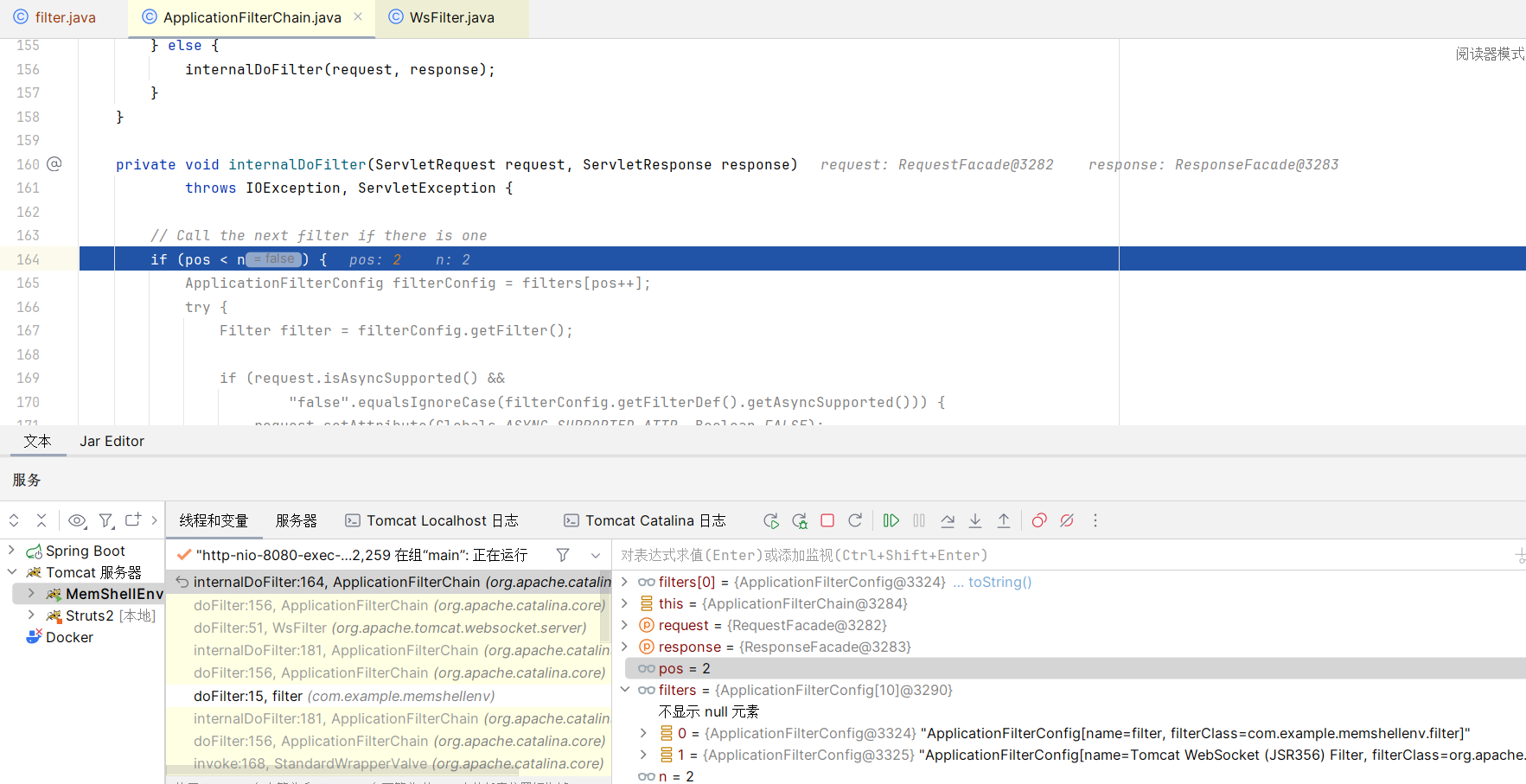Expand the this variable
Image resolution: width=1526 pixels, height=784 pixels.
[x=625, y=603]
